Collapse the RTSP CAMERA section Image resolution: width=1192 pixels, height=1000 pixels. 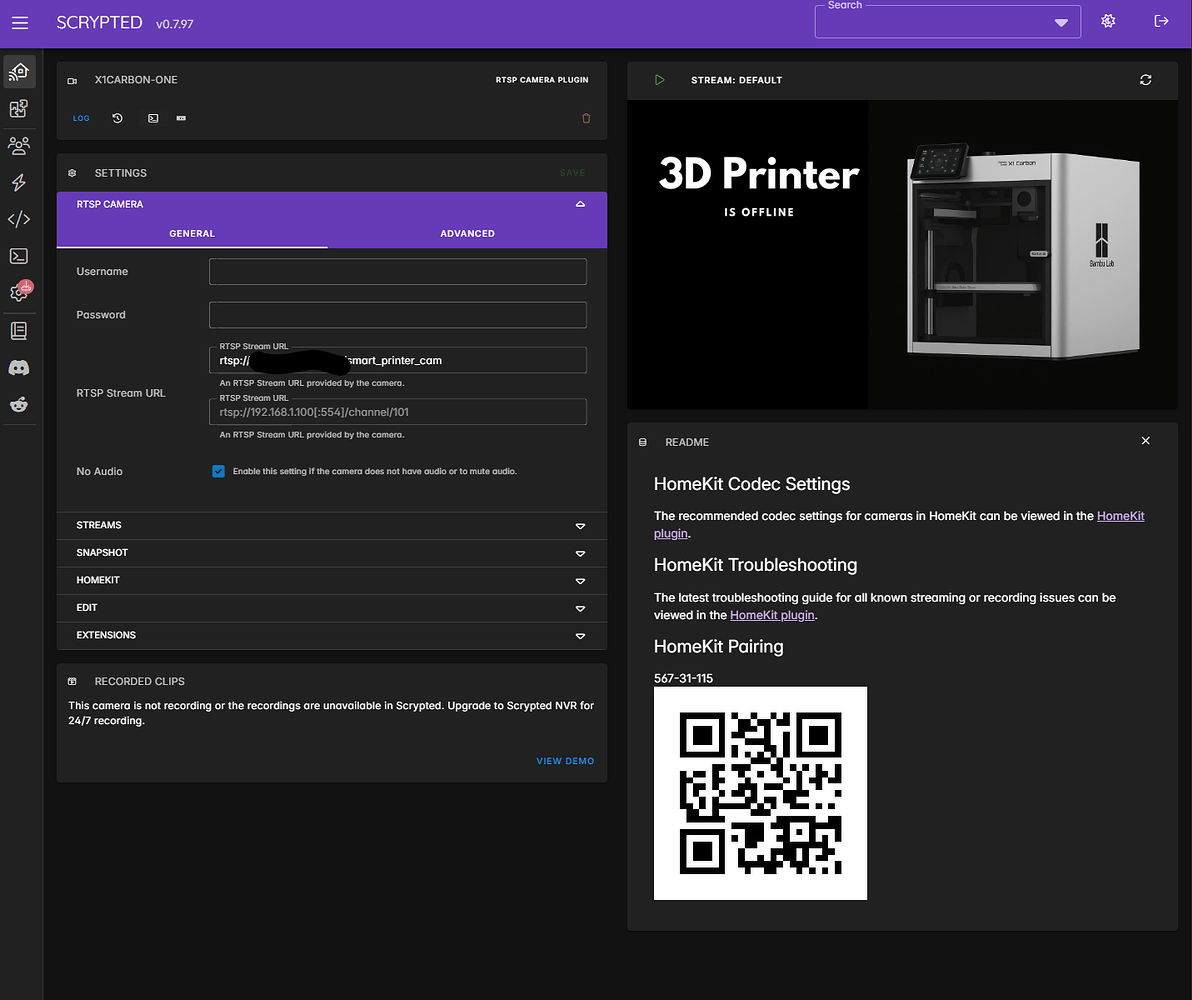(580, 203)
